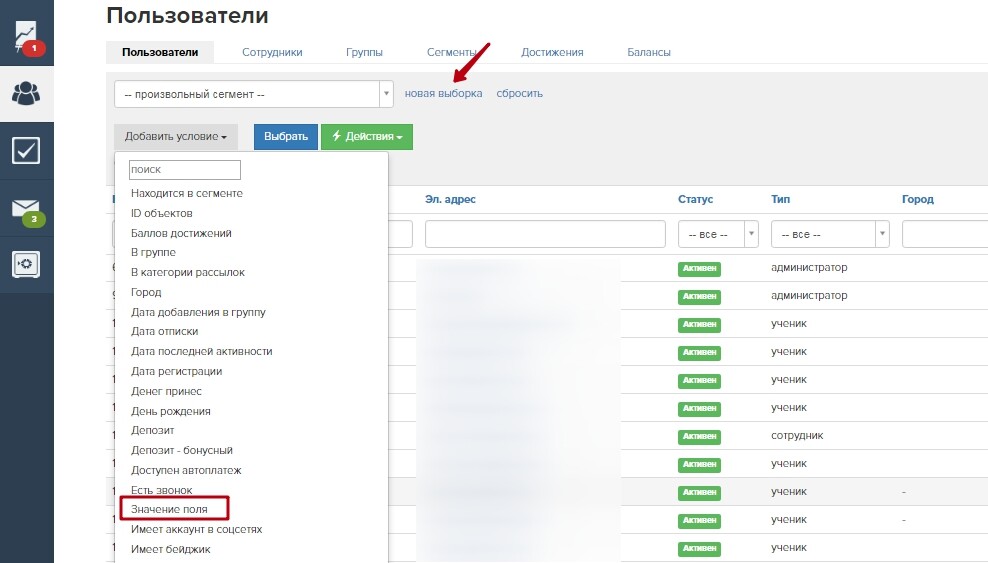Open the Тип filter dropdown

tap(830, 234)
